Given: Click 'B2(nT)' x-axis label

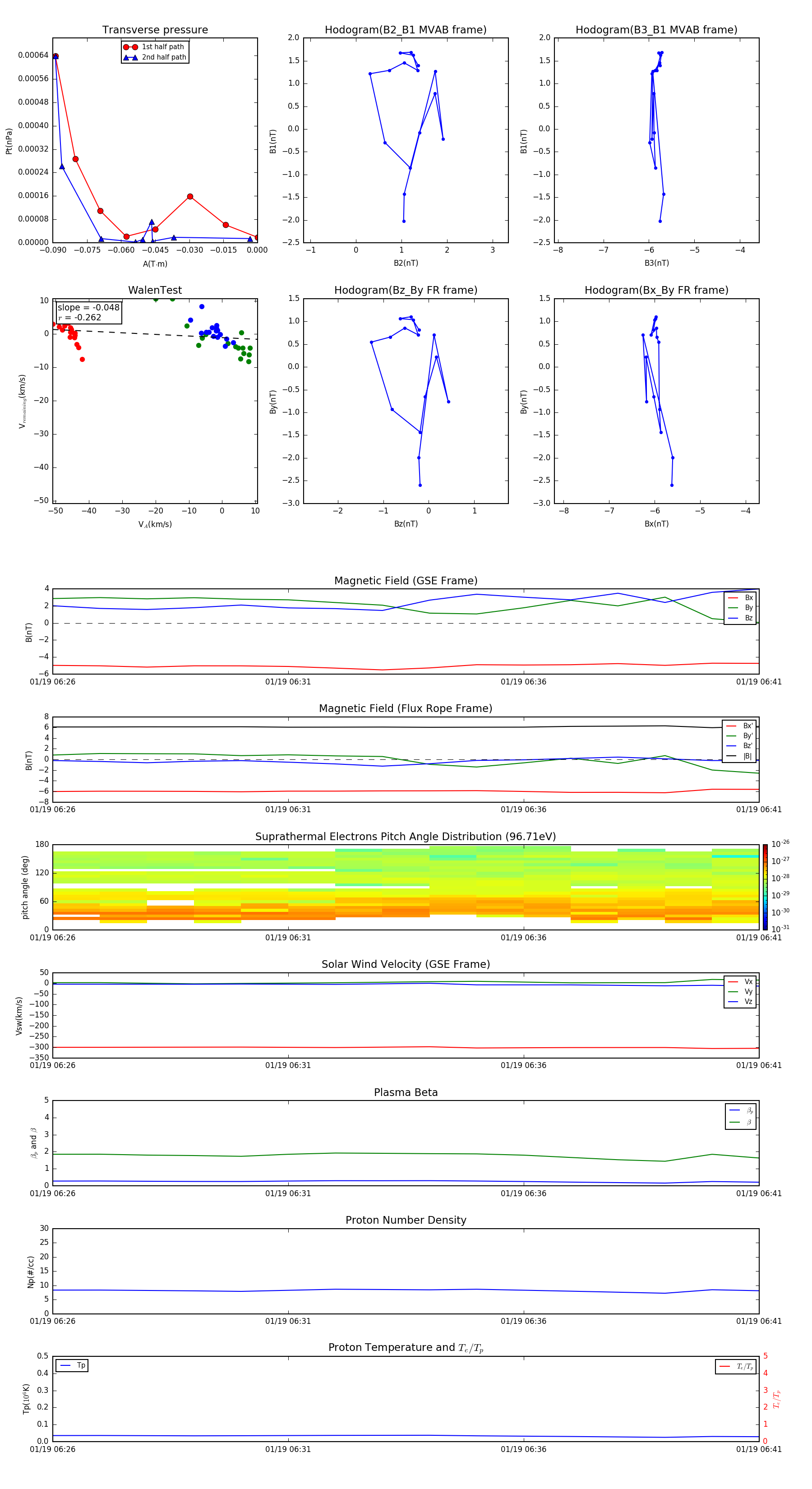Looking at the screenshot, I should click(406, 264).
